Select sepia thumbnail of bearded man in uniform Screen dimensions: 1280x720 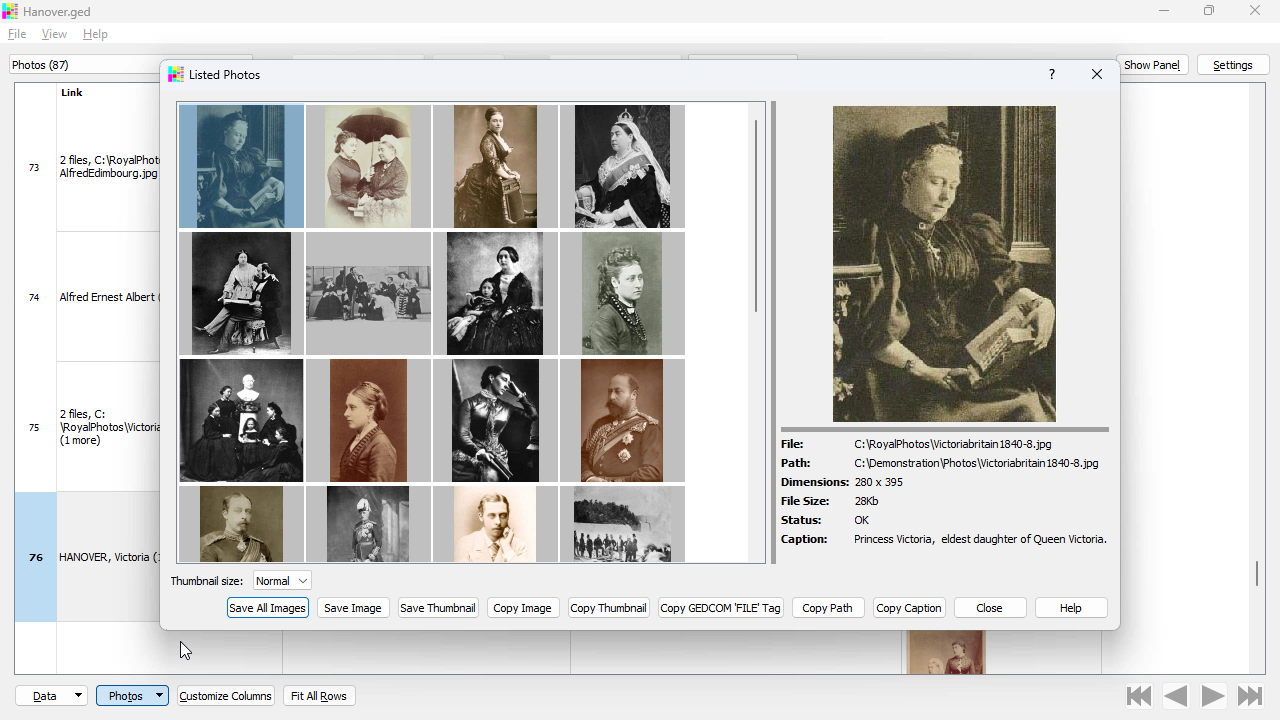(x=622, y=420)
